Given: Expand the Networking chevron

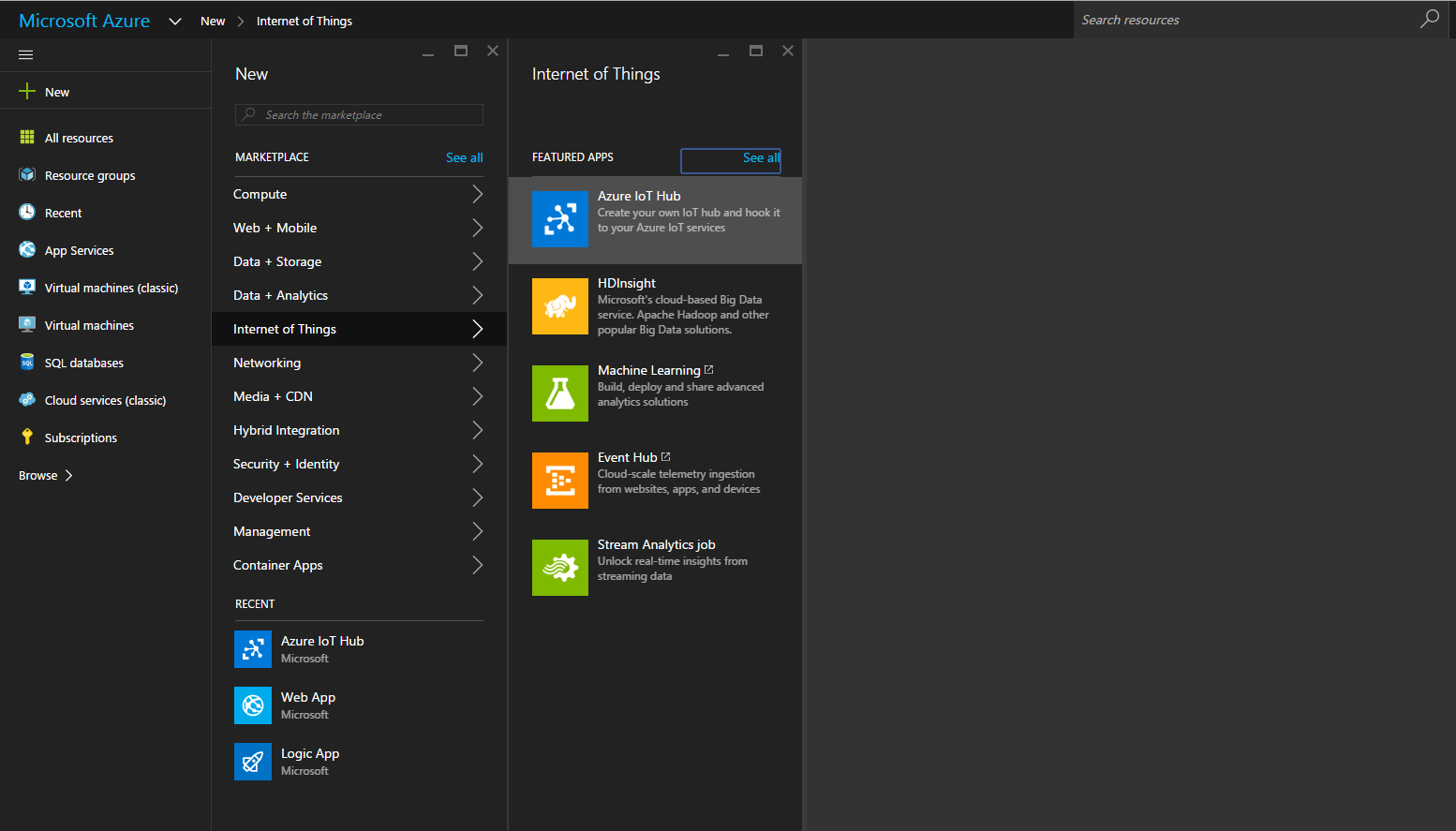Looking at the screenshot, I should click(x=478, y=363).
